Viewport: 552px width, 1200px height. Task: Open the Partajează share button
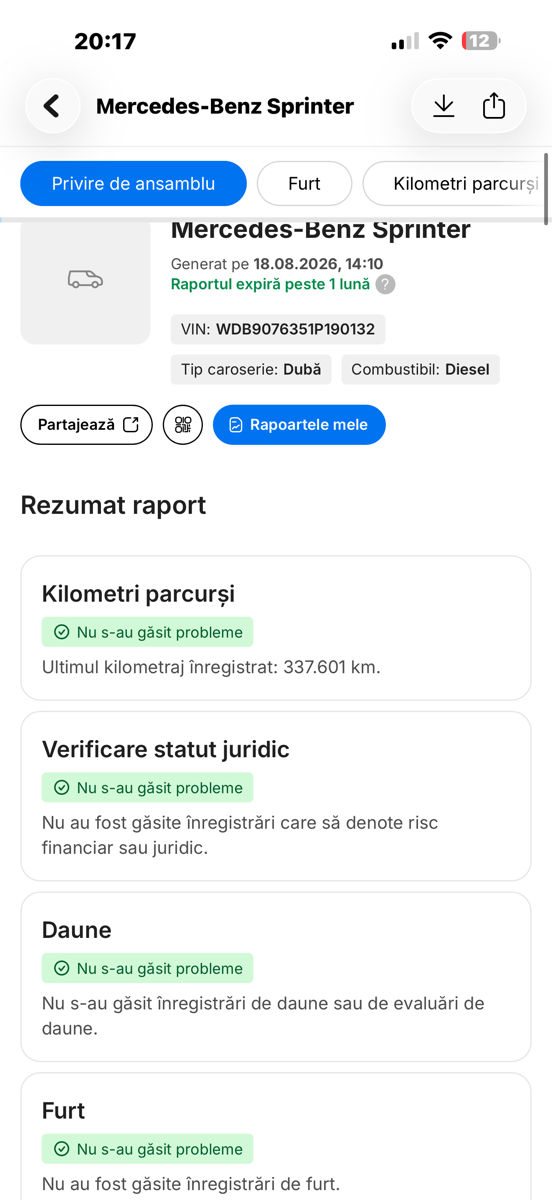pyautogui.click(x=87, y=424)
